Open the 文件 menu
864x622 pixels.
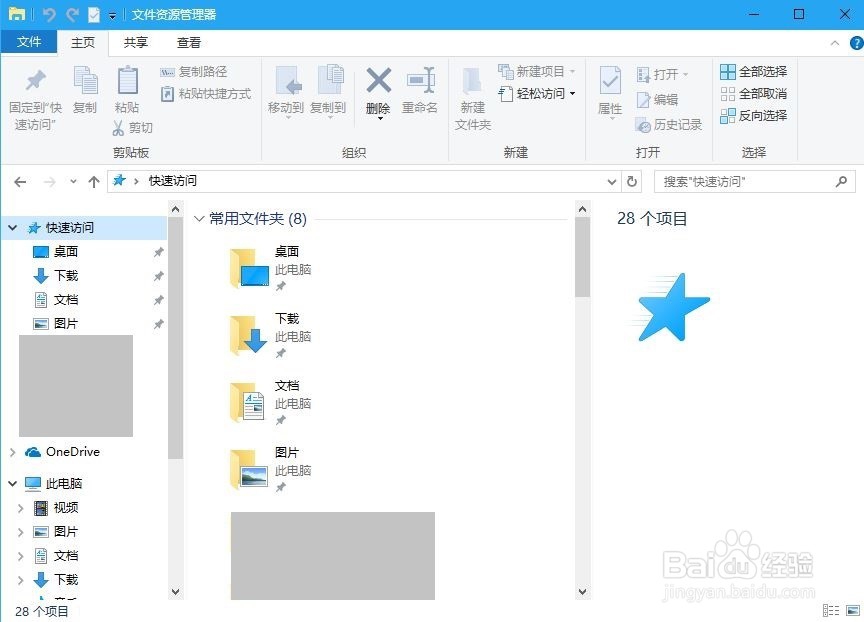[29, 42]
